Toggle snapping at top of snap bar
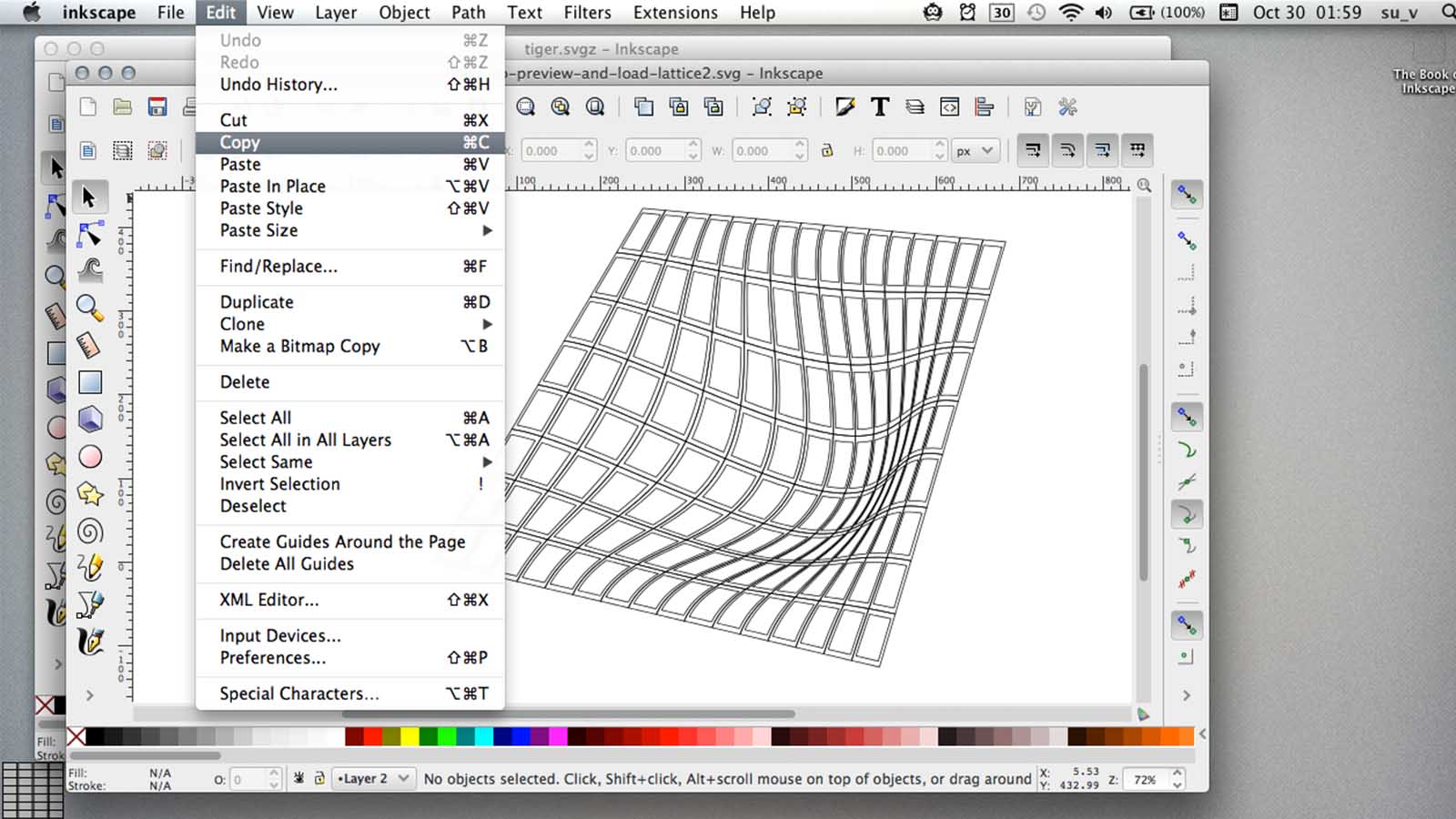Image resolution: width=1456 pixels, height=819 pixels. [x=1187, y=194]
